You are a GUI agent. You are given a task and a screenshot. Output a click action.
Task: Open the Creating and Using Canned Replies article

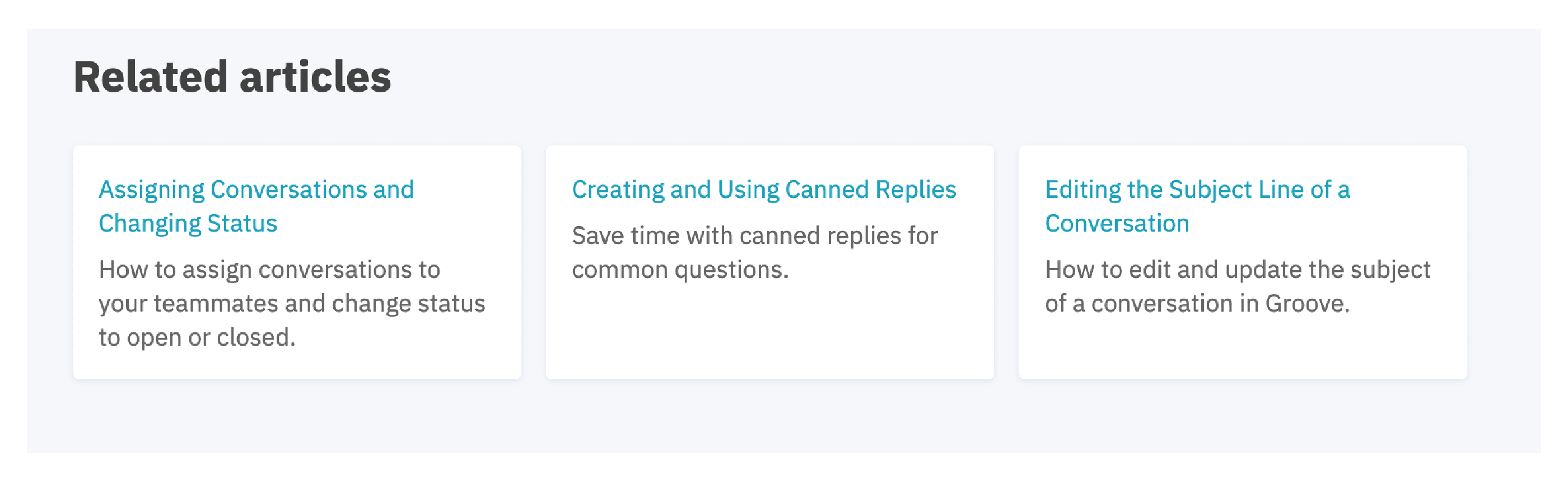(763, 190)
